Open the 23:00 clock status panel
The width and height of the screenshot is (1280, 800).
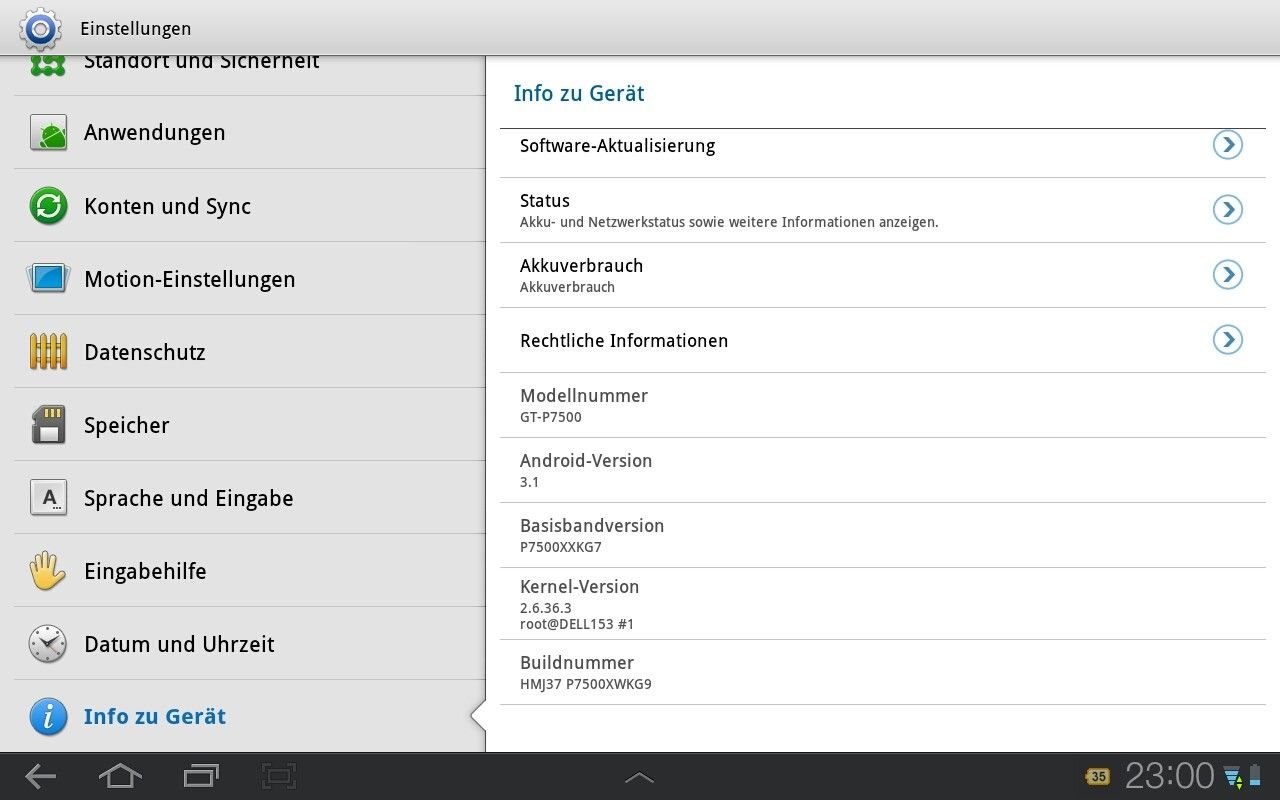click(x=1169, y=776)
